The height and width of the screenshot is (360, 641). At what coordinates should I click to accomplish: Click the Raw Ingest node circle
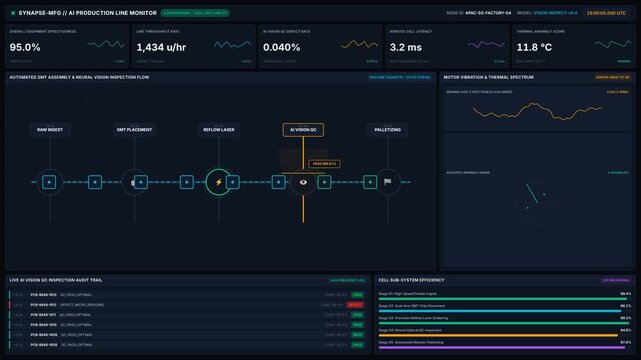50,182
